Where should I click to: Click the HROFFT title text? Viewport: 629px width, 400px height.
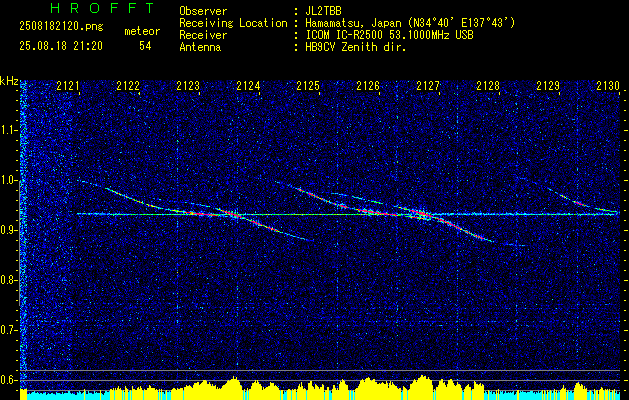[x=102, y=8]
